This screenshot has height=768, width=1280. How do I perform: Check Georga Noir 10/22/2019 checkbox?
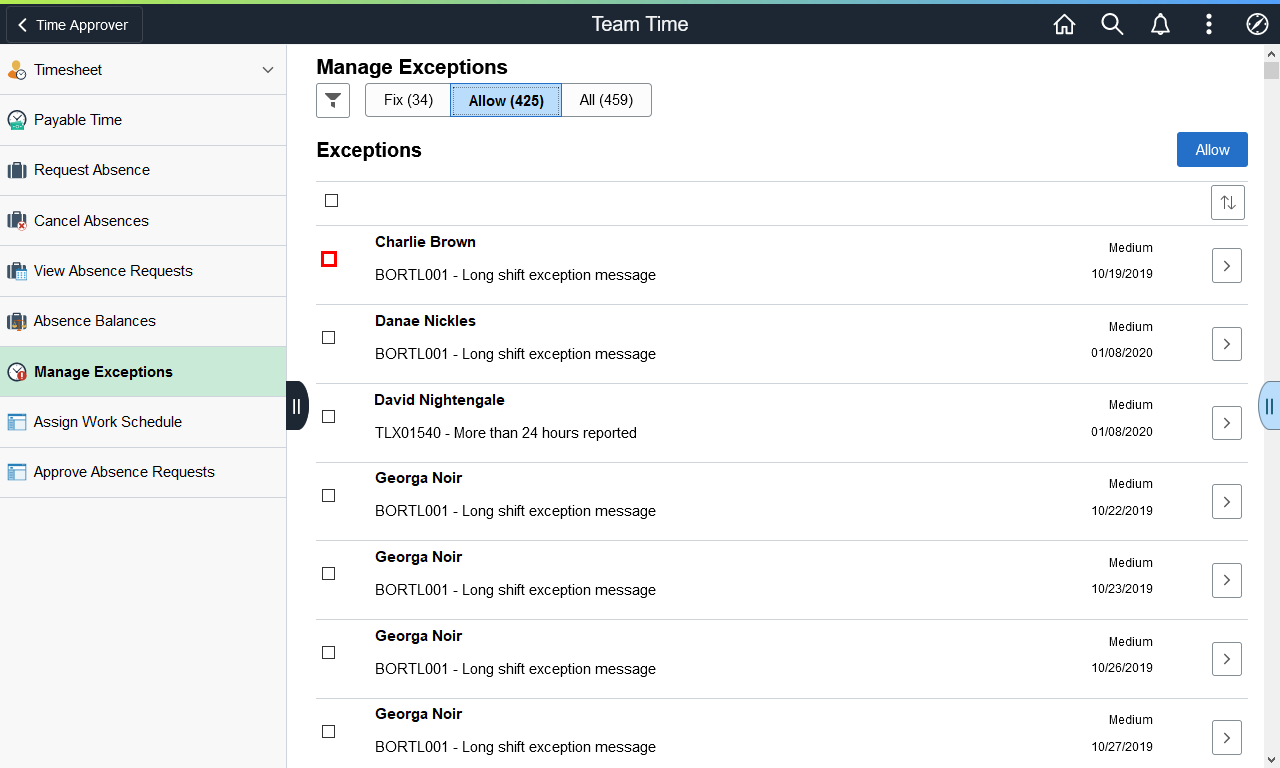(x=329, y=496)
